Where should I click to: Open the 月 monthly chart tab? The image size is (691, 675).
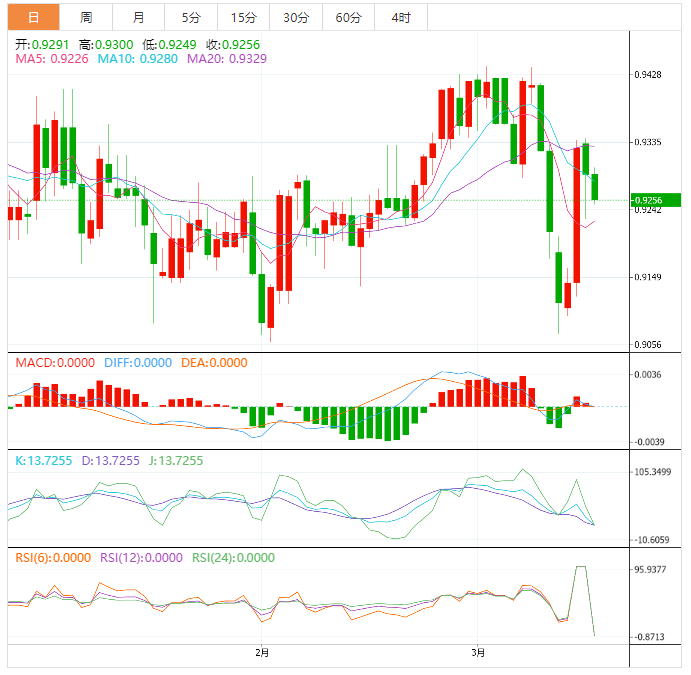138,17
